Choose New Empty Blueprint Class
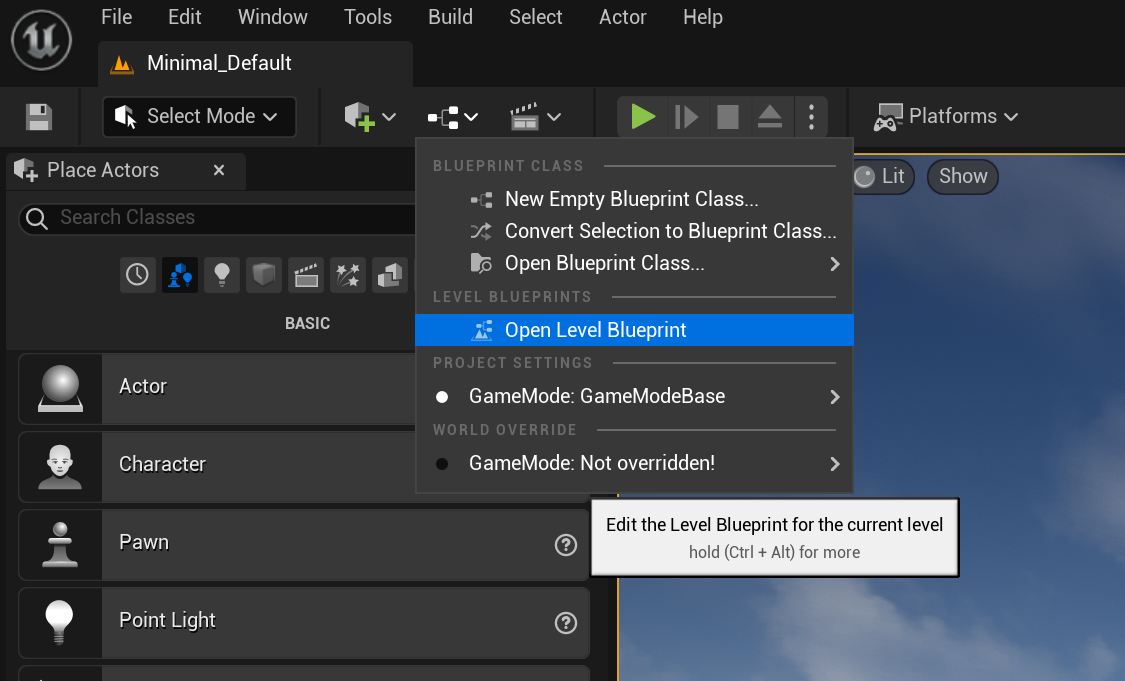This screenshot has height=681, width=1125. (x=634, y=199)
